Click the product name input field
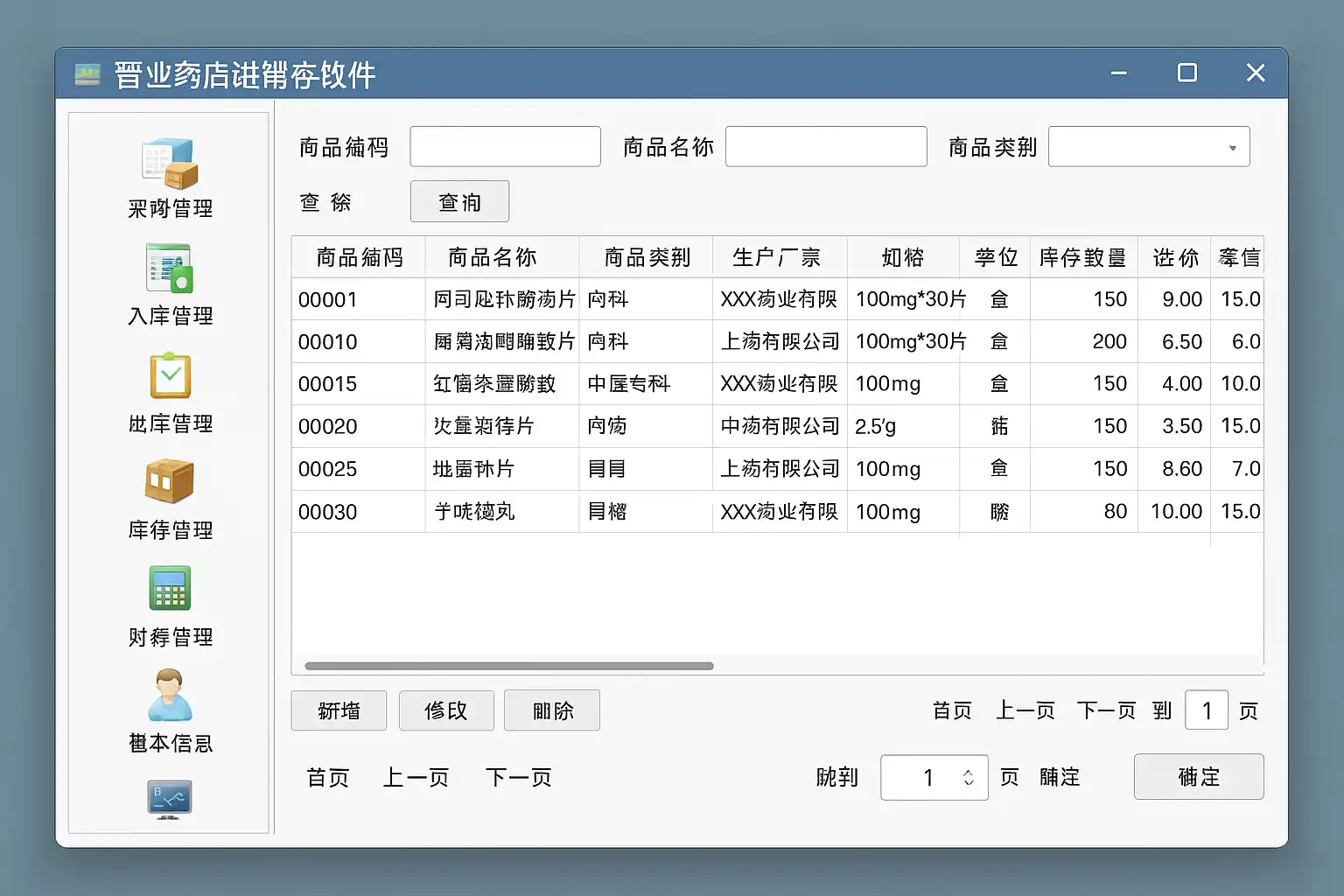This screenshot has width=1344, height=896. point(825,147)
